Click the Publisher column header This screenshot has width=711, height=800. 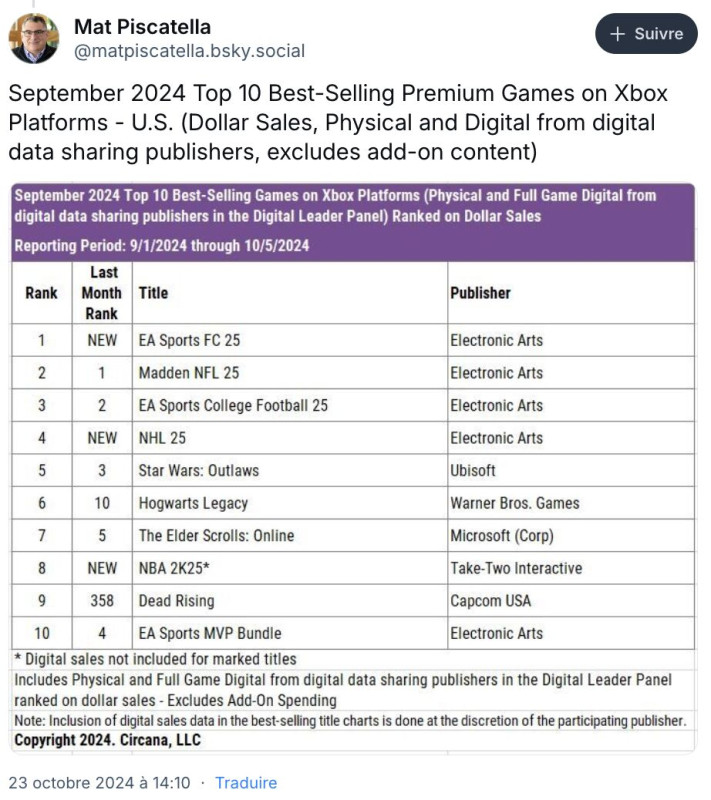571,293
